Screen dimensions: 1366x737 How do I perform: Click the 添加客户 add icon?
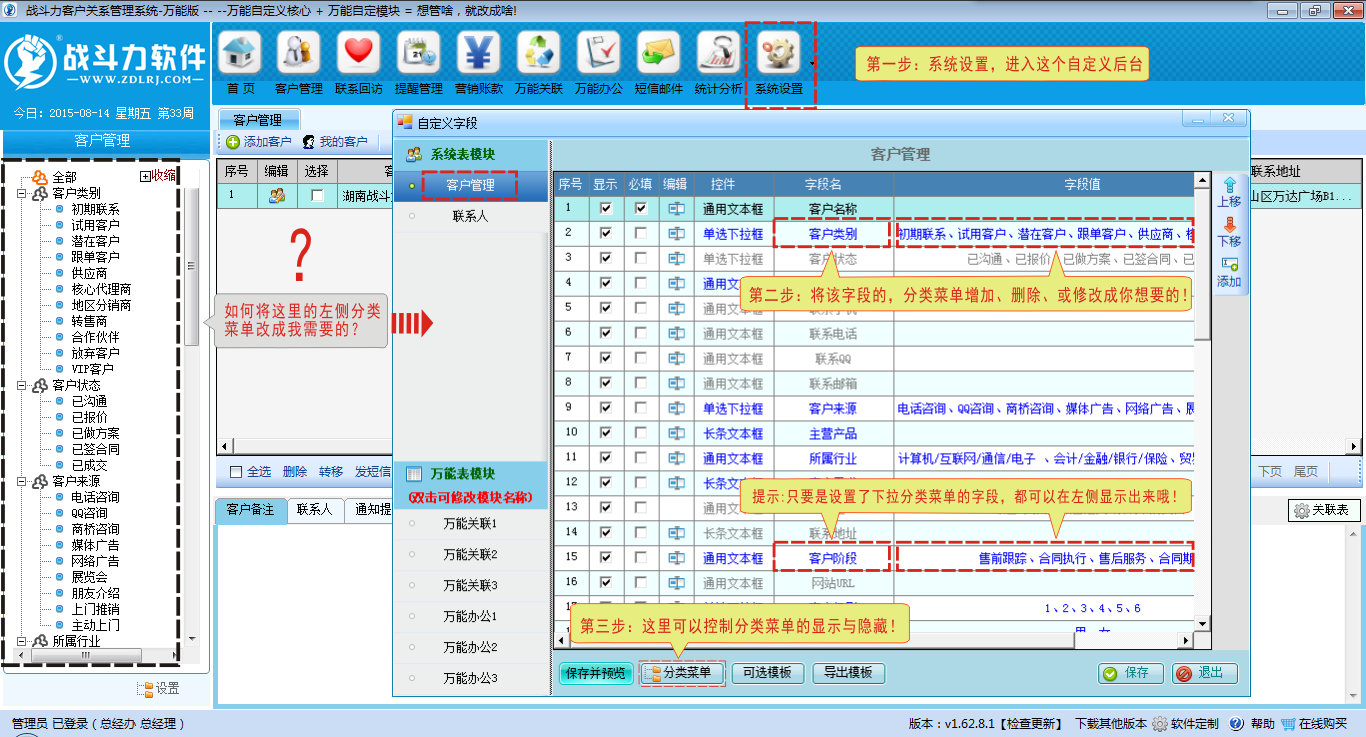point(233,142)
